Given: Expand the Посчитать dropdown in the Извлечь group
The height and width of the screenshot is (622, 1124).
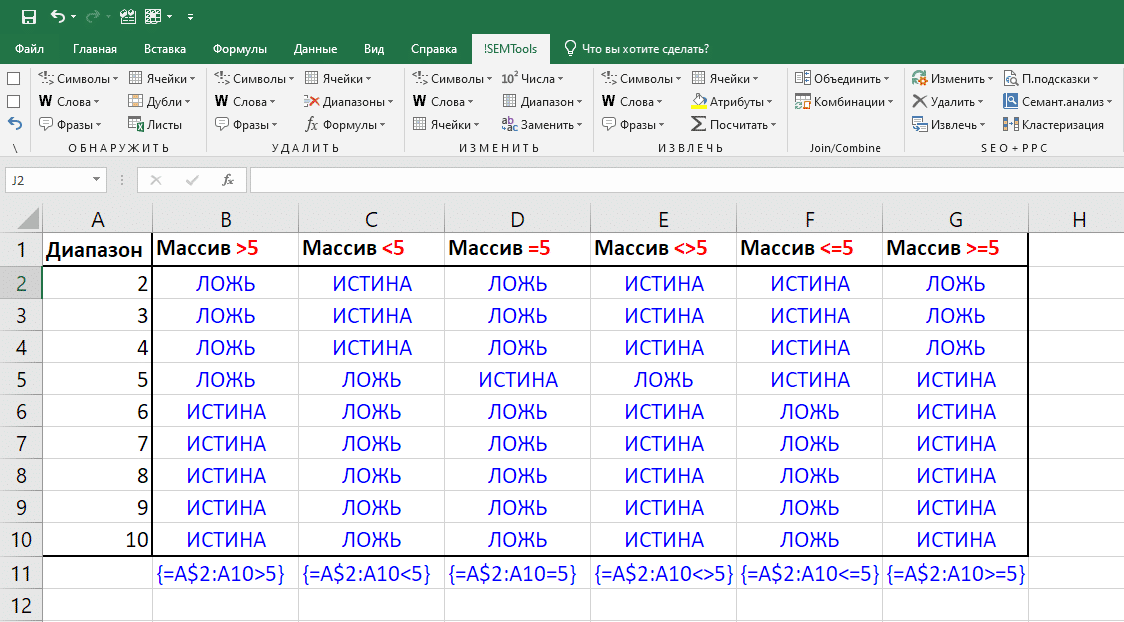Looking at the screenshot, I should pos(773,126).
